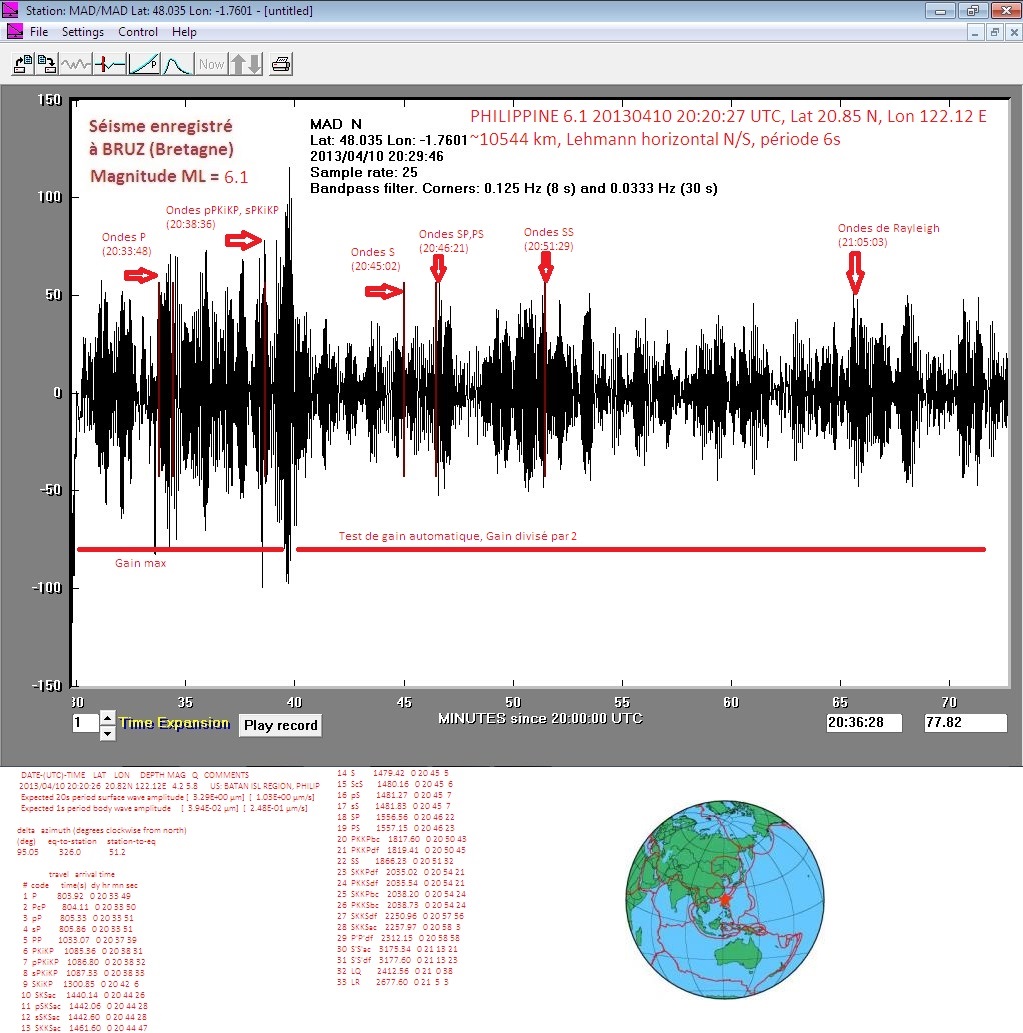Click the open-record-from-file toolbar icon
This screenshot has height=1033, width=1023.
pyautogui.click(x=22, y=65)
